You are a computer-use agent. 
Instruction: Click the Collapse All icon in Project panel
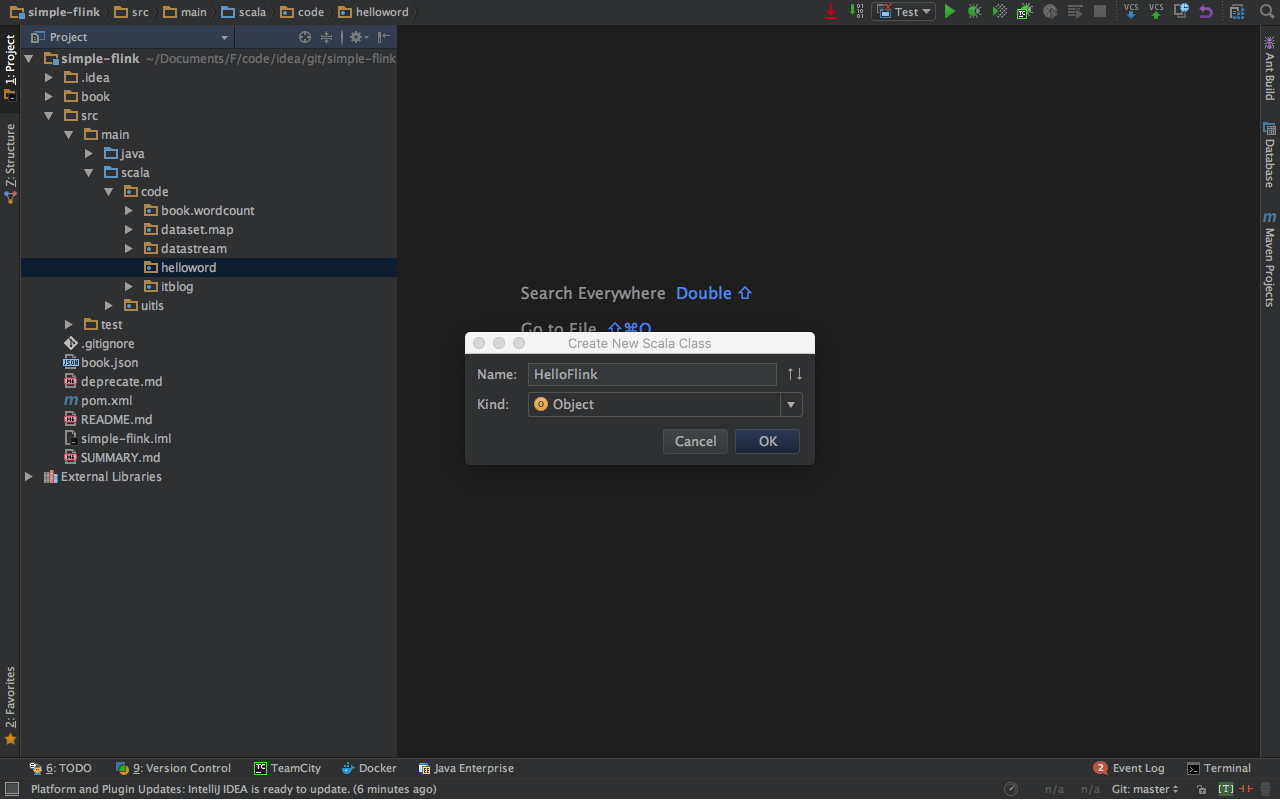[x=326, y=37]
